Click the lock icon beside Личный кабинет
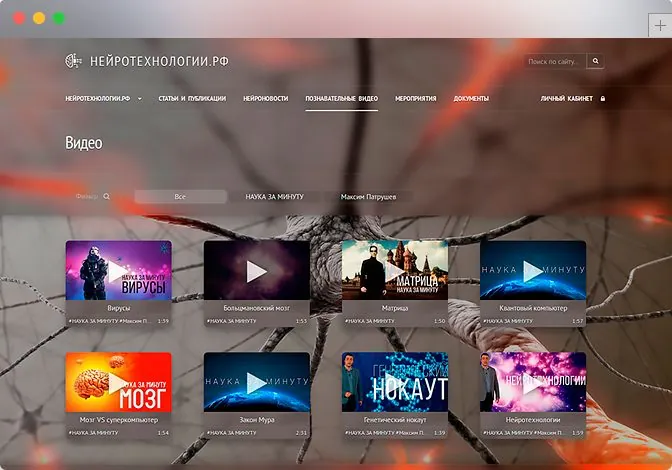 [x=603, y=99]
